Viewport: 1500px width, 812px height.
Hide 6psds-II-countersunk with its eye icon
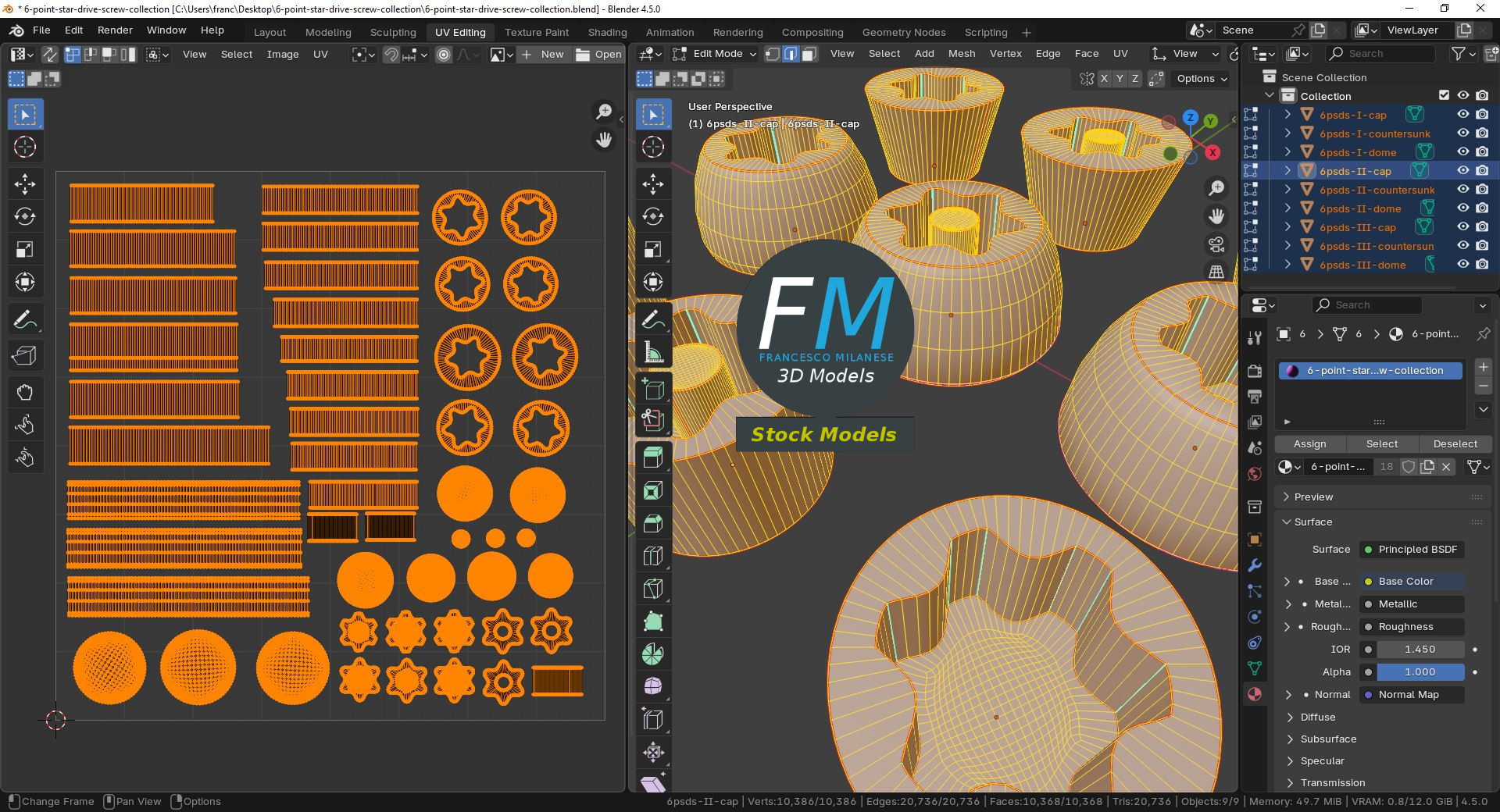(1463, 190)
